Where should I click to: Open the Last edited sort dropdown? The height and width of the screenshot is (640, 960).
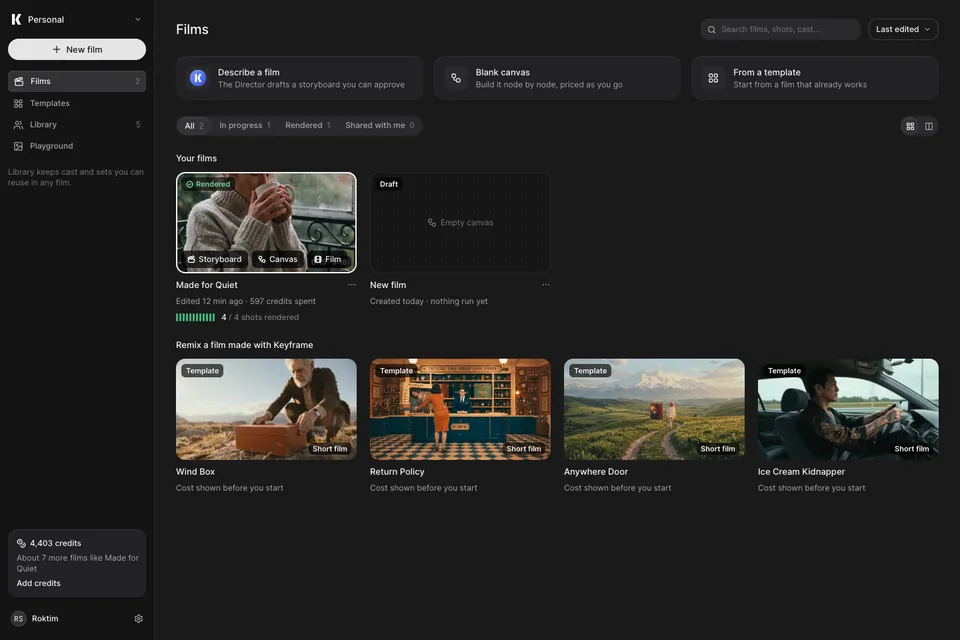[903, 29]
